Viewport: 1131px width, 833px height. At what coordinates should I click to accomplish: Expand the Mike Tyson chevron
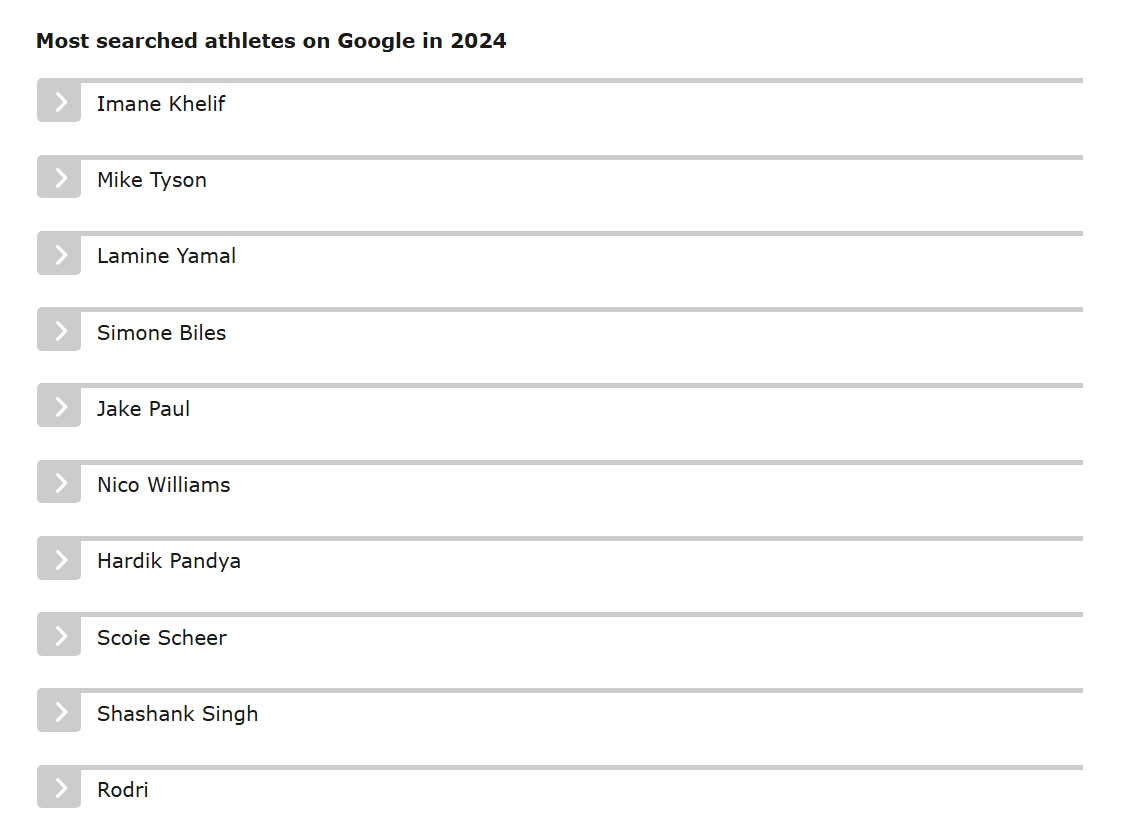point(59,178)
